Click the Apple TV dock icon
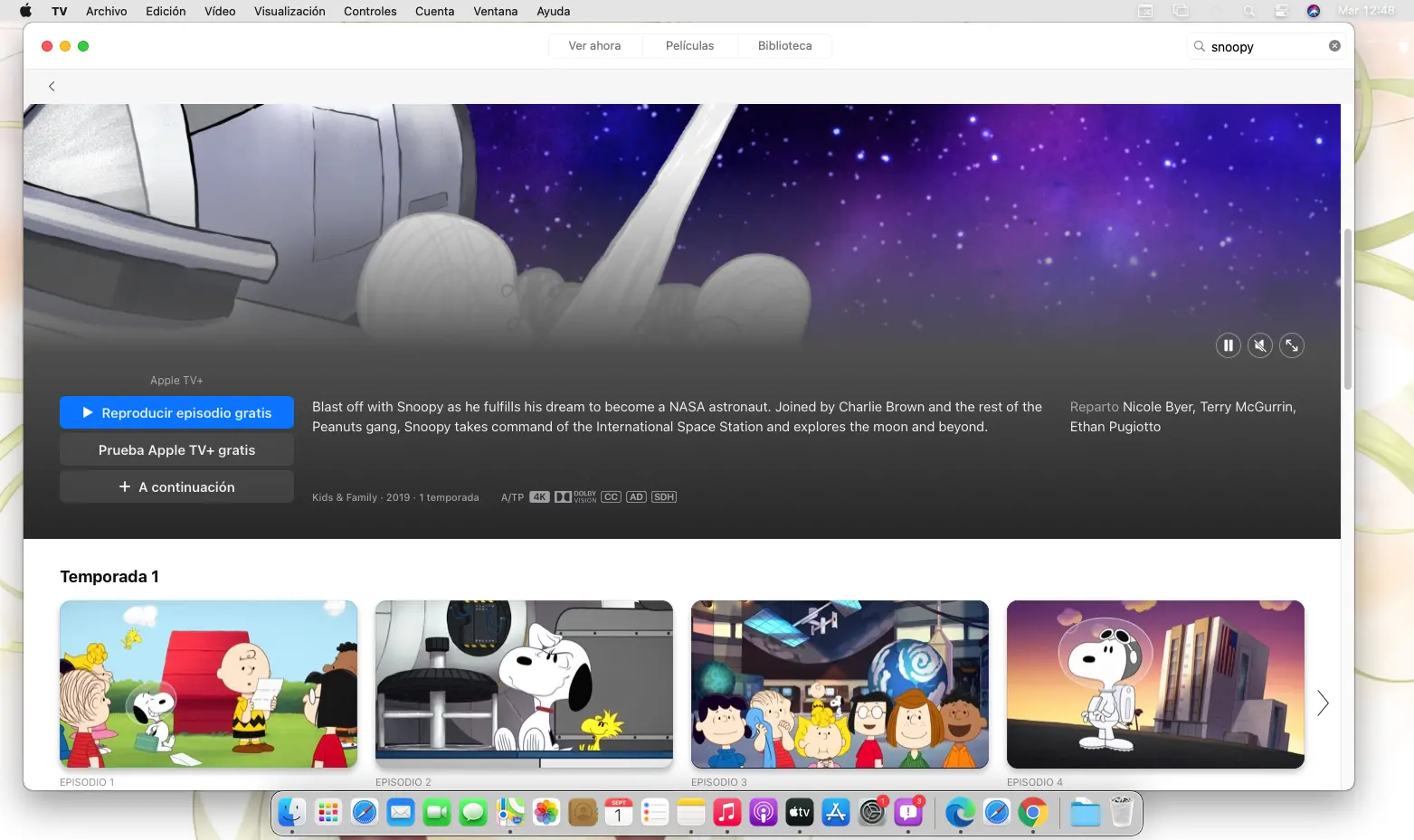The height and width of the screenshot is (840, 1414). [800, 812]
